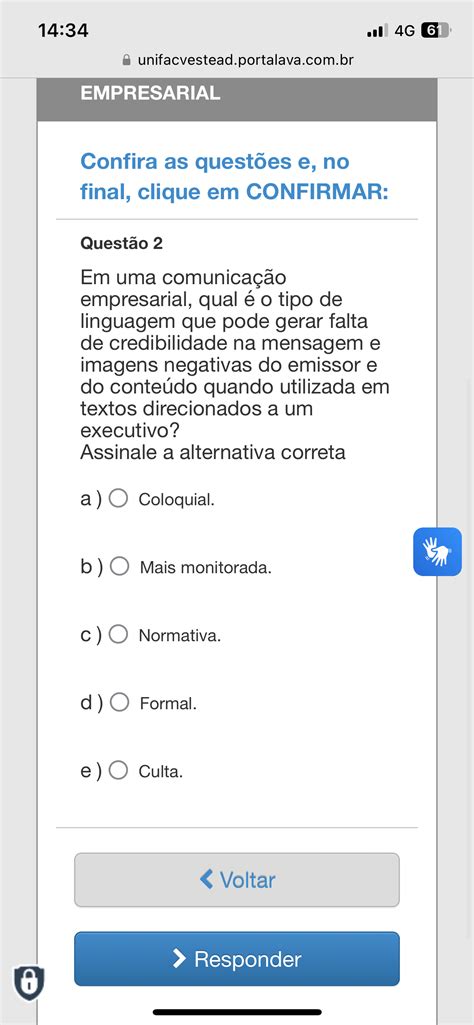Select radio option a) Coloquial
474x1025 pixels.
coord(118,499)
